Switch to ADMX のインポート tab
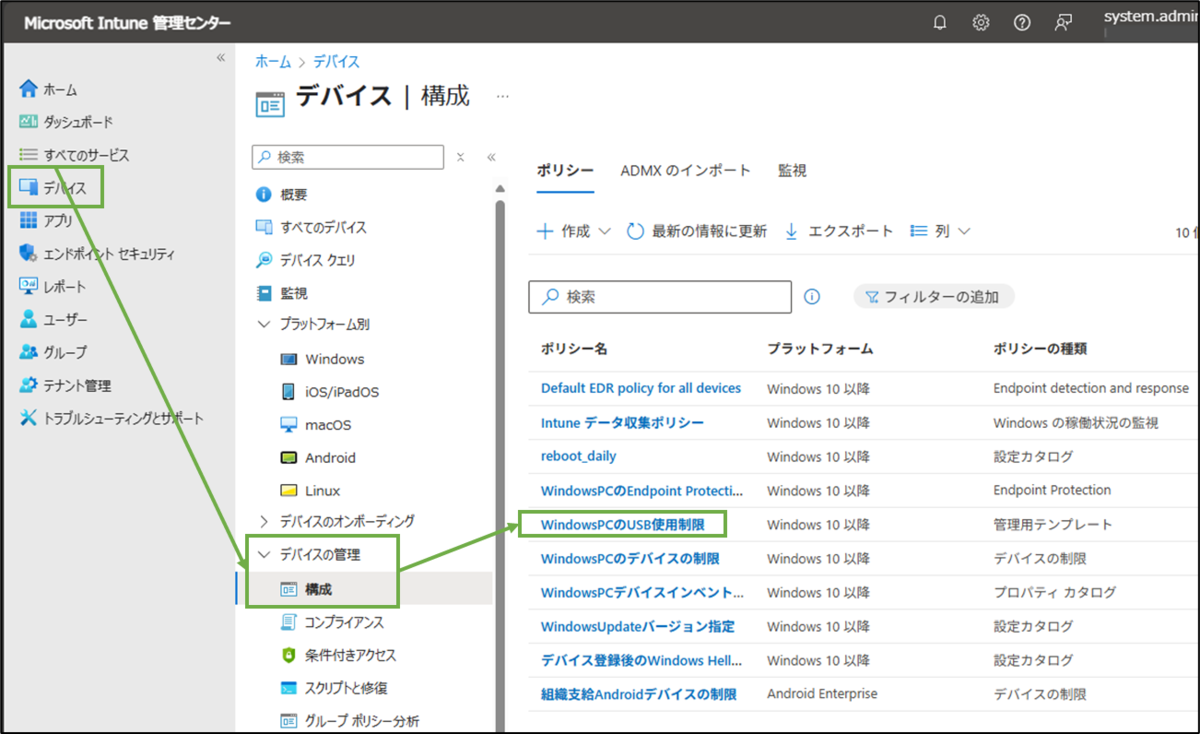Viewport: 1200px width, 734px height. tap(685, 171)
